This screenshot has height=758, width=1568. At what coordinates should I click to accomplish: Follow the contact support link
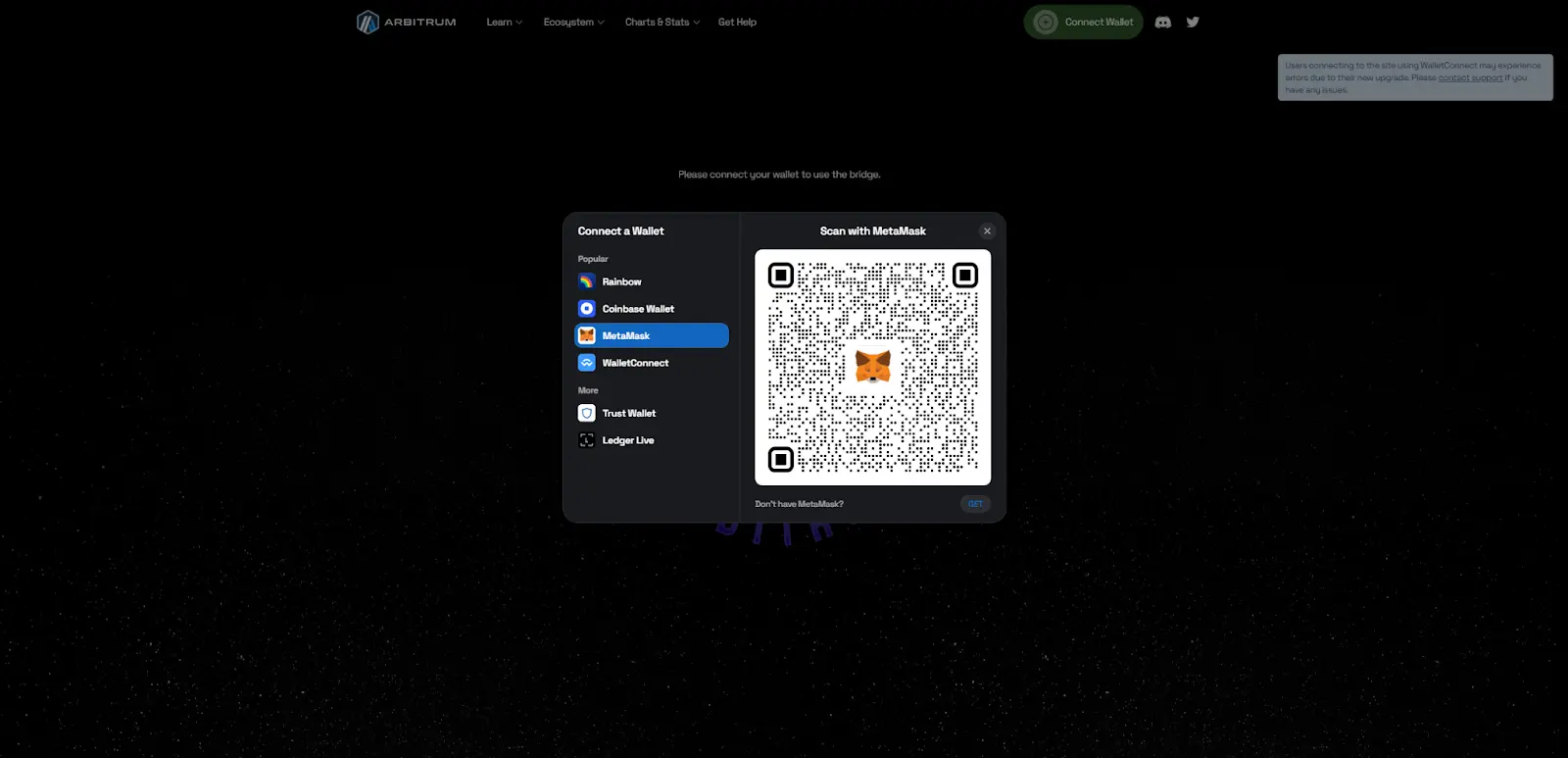1470,77
